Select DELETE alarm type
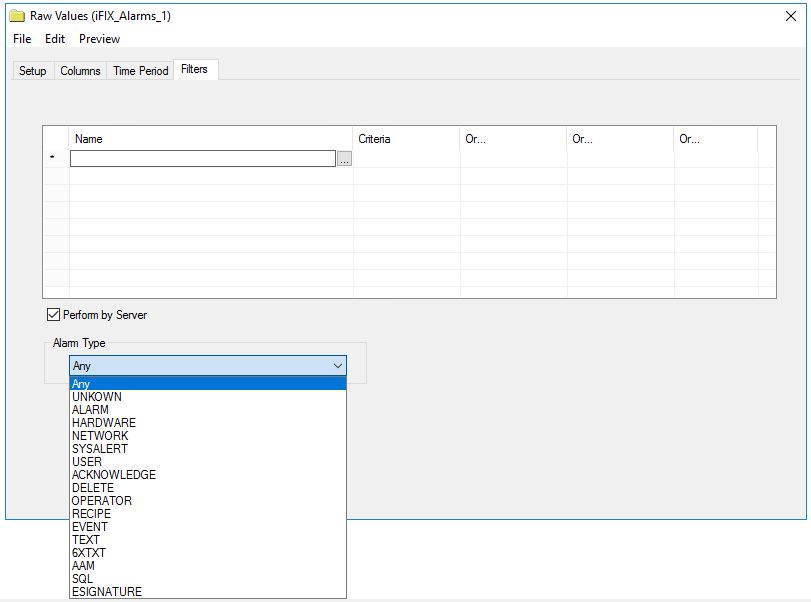The image size is (811, 602). coord(208,488)
